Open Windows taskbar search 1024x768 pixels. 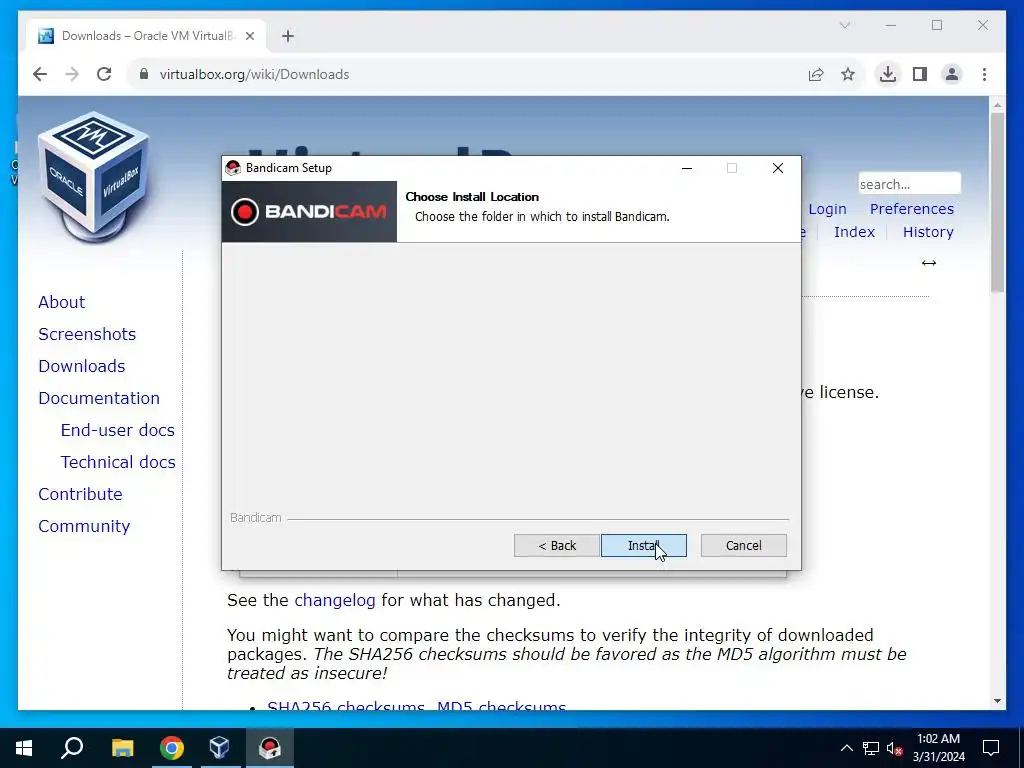pyautogui.click(x=72, y=748)
